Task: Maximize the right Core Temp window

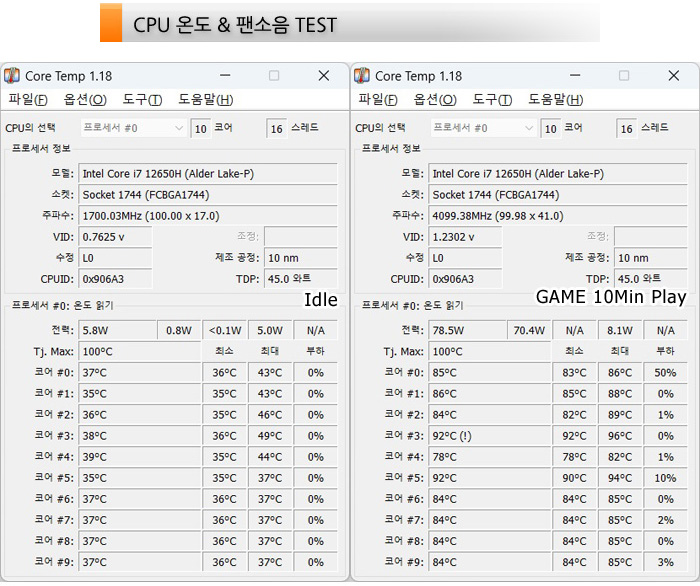Action: coord(624,76)
